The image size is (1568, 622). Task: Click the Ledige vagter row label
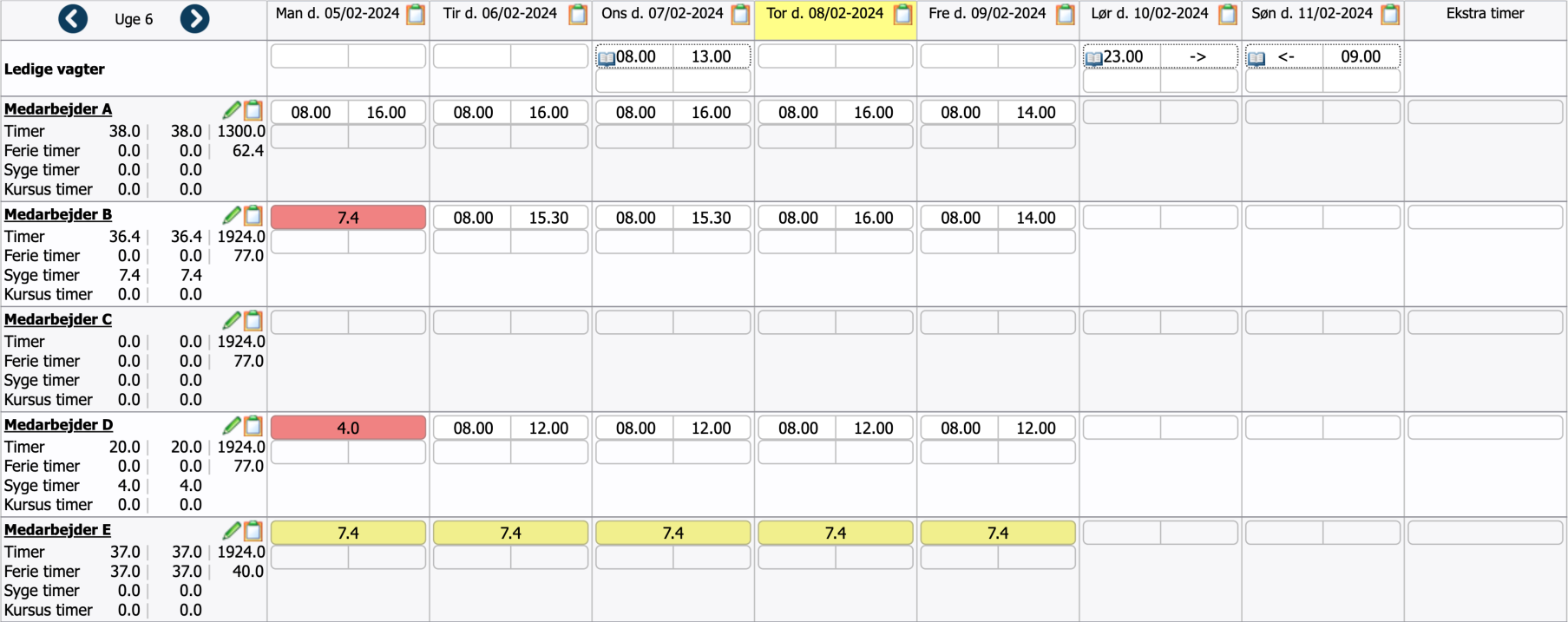coord(55,69)
